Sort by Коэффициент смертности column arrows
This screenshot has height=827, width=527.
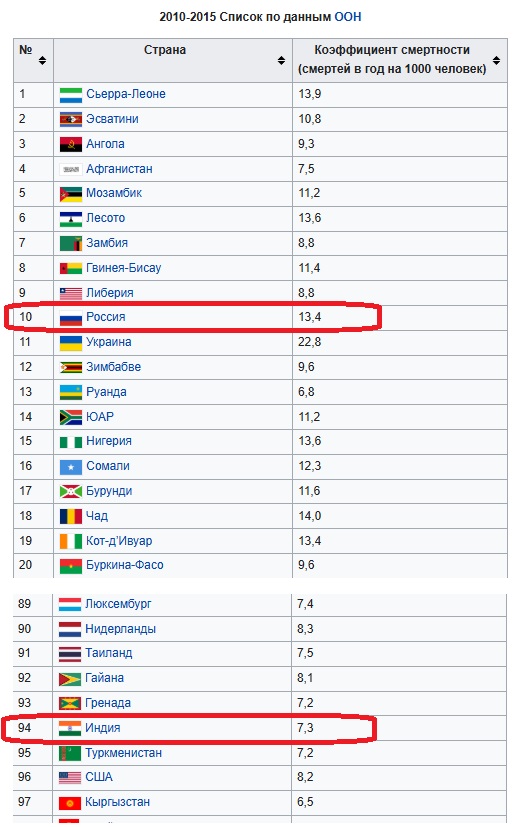496,60
